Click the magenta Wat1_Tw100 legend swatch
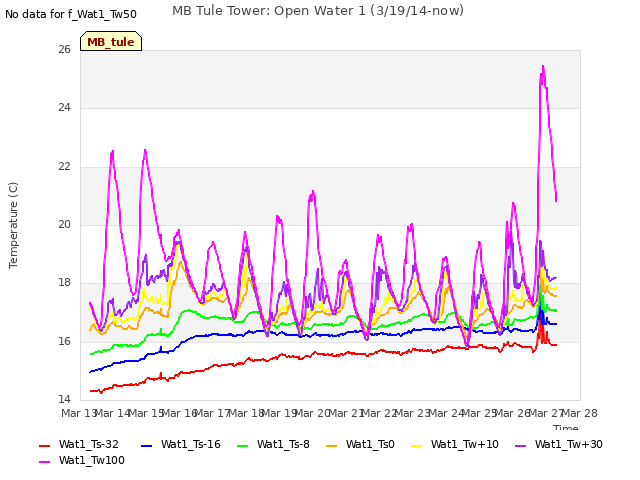Screen dimensions: 640x480 tap(44, 462)
